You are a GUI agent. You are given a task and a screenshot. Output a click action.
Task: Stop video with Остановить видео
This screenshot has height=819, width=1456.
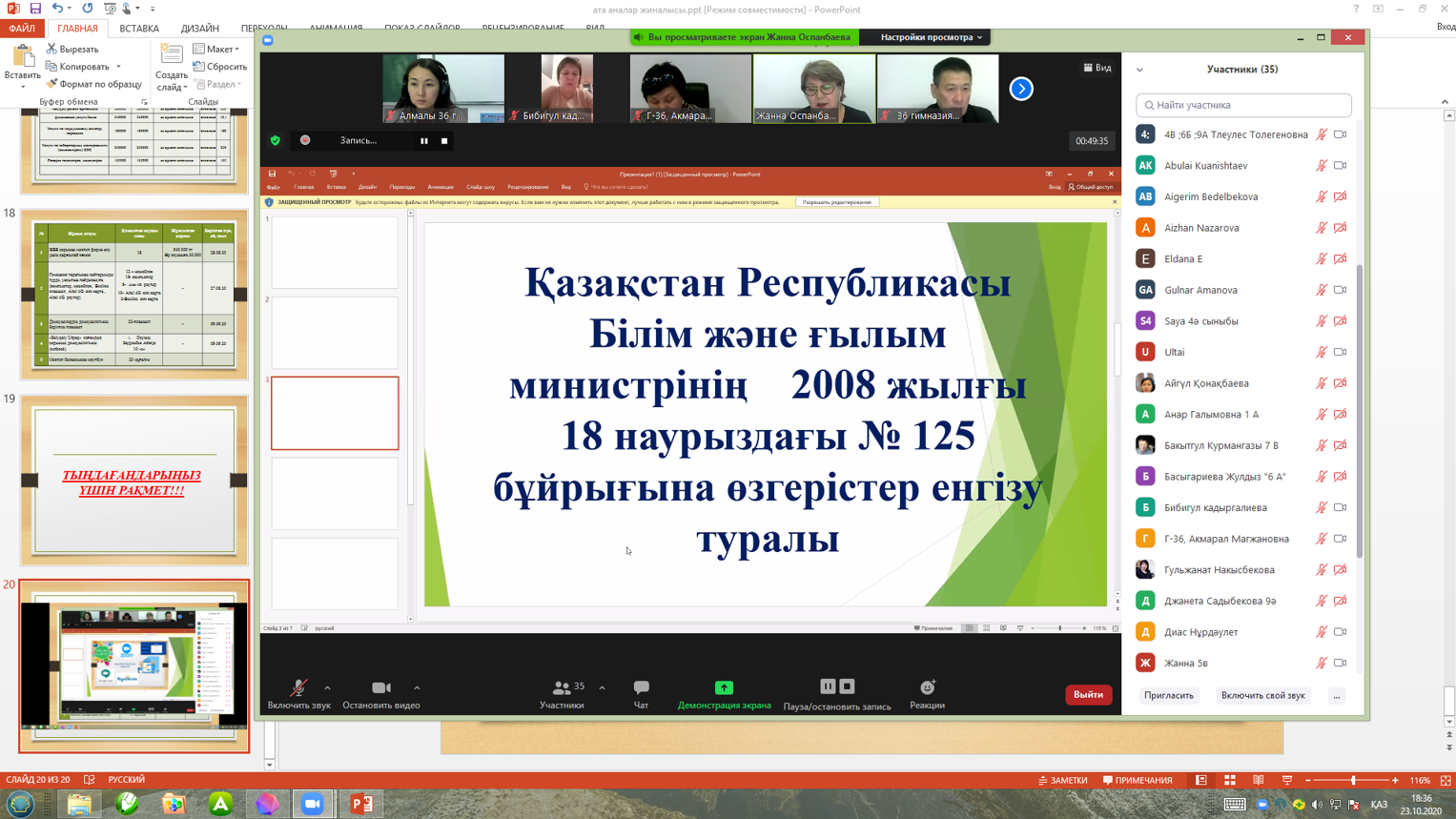[x=380, y=693]
